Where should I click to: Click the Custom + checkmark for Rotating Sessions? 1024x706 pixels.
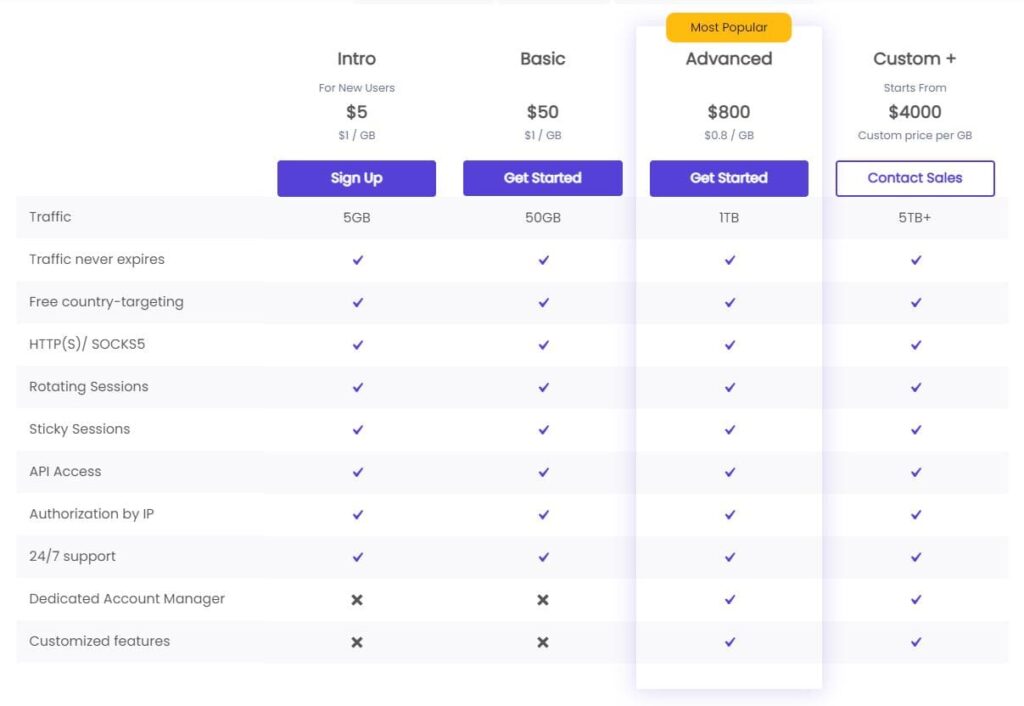(x=916, y=387)
